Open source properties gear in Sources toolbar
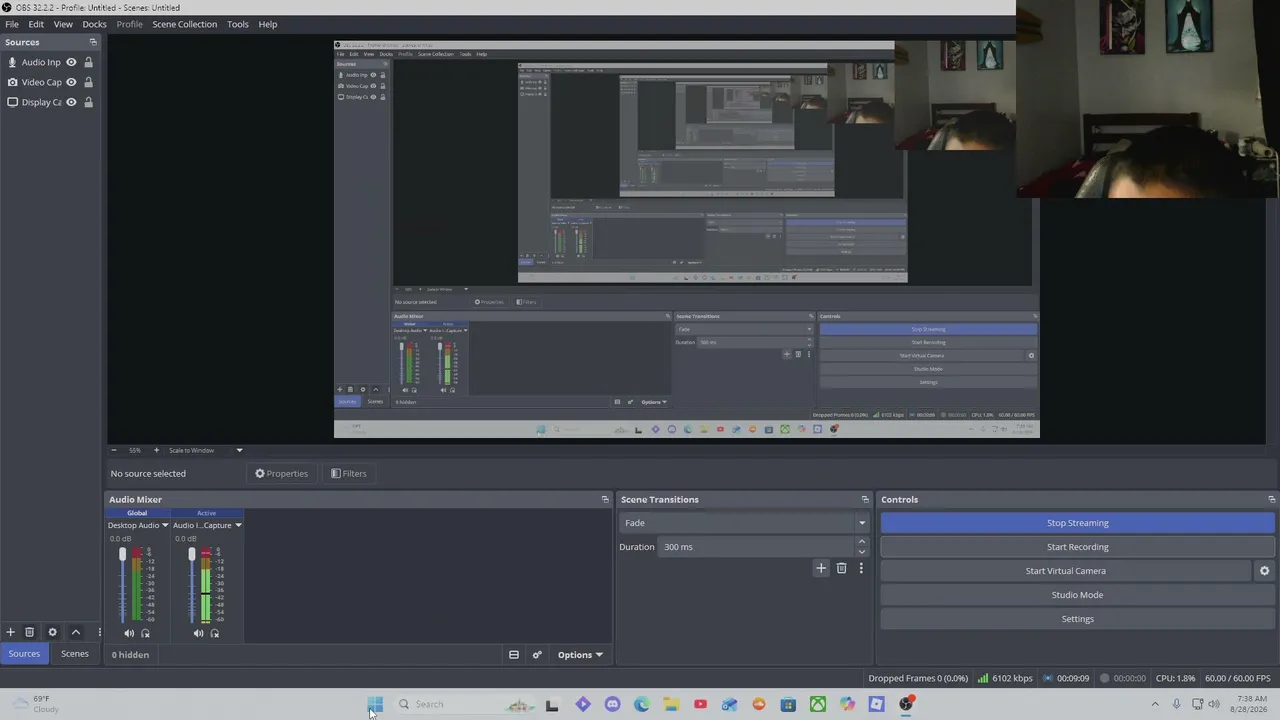This screenshot has height=720, width=1280. point(53,632)
